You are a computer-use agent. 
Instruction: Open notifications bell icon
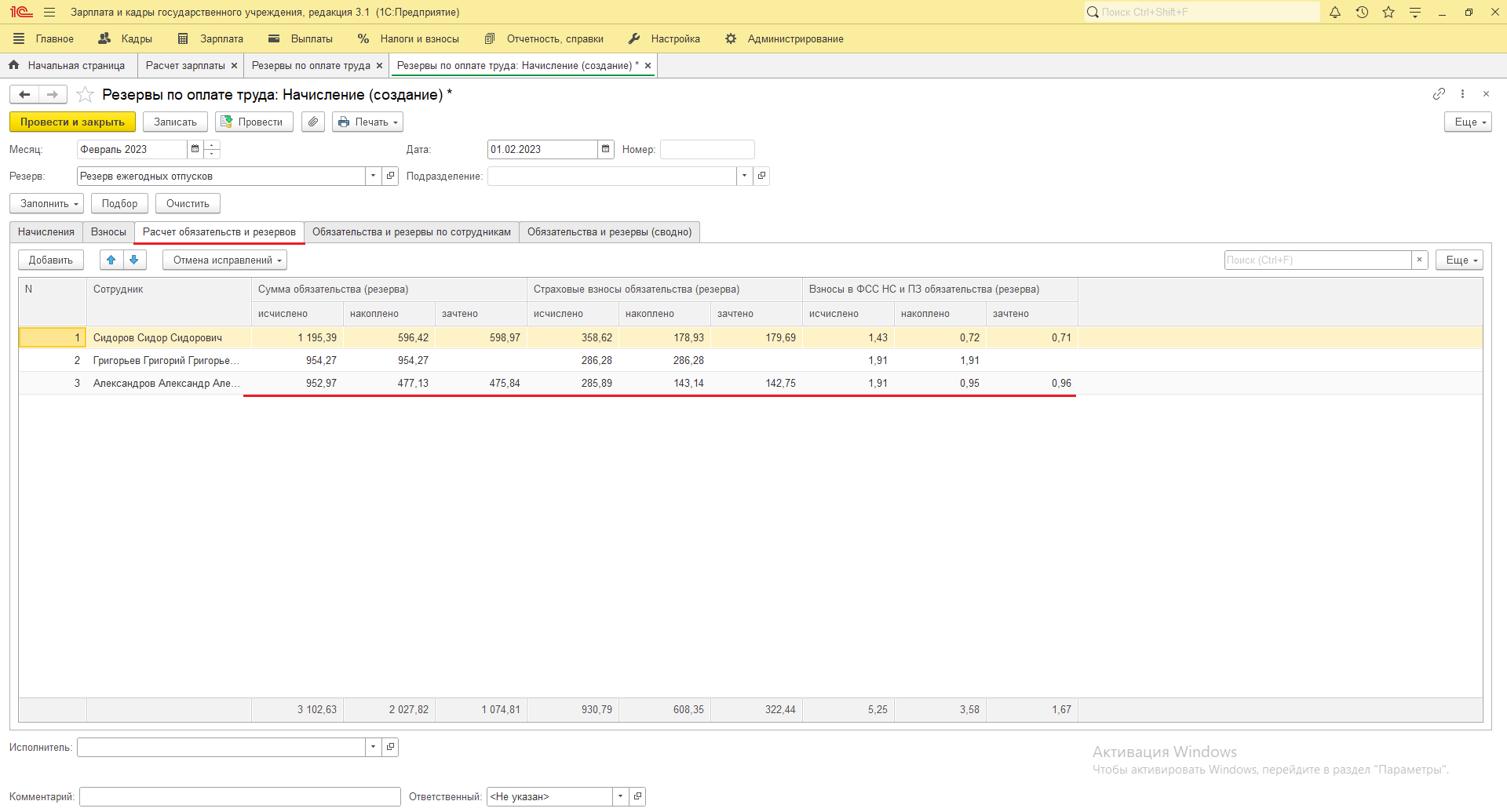pos(1335,13)
